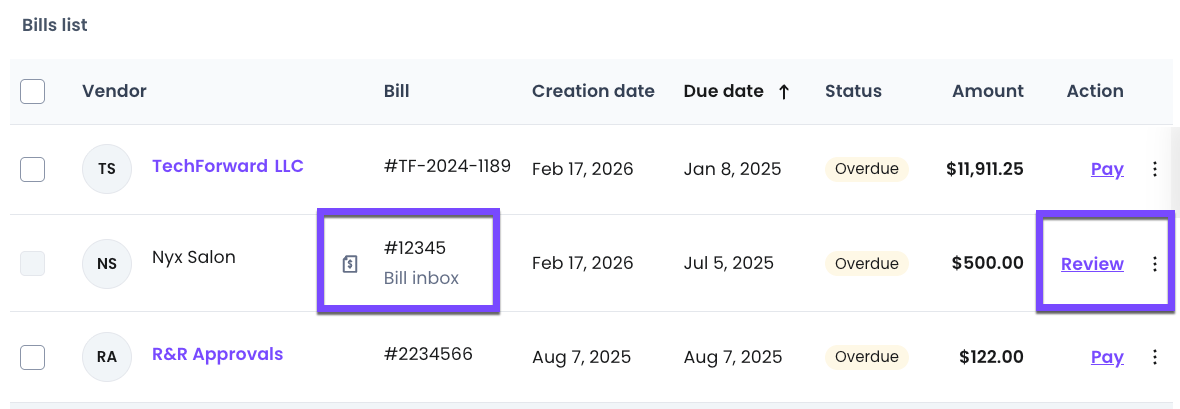Click the Status column header

click(853, 91)
